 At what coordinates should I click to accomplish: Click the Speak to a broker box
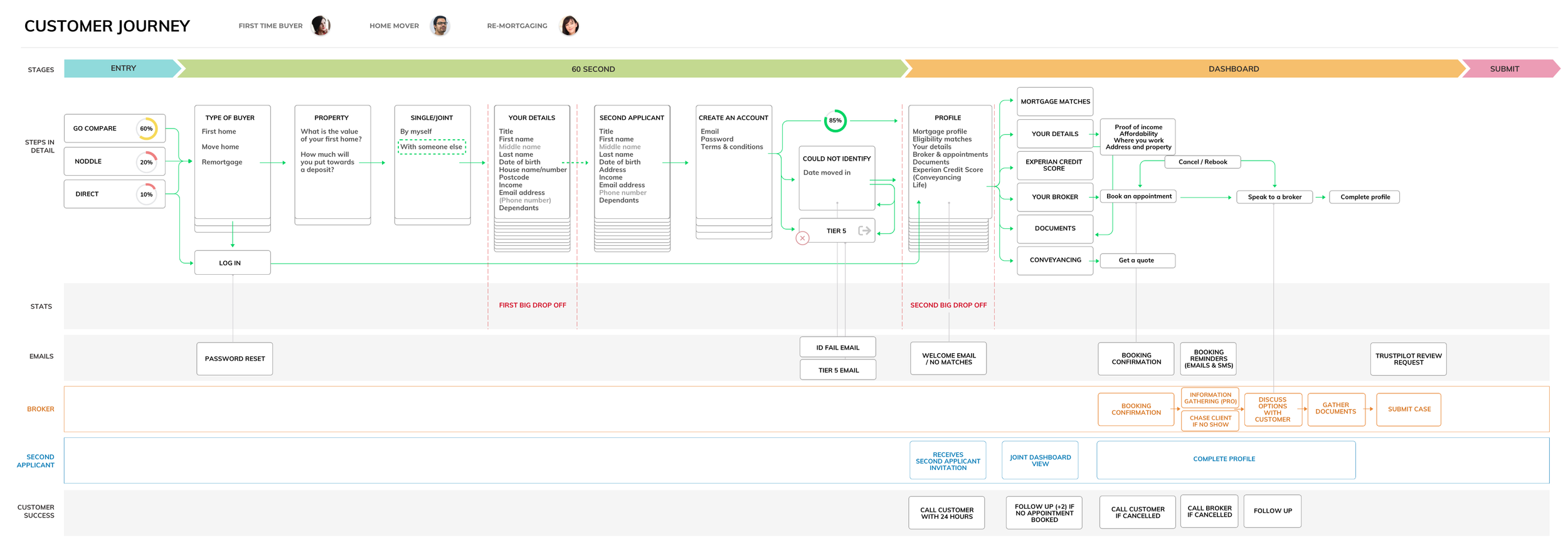pos(1274,197)
